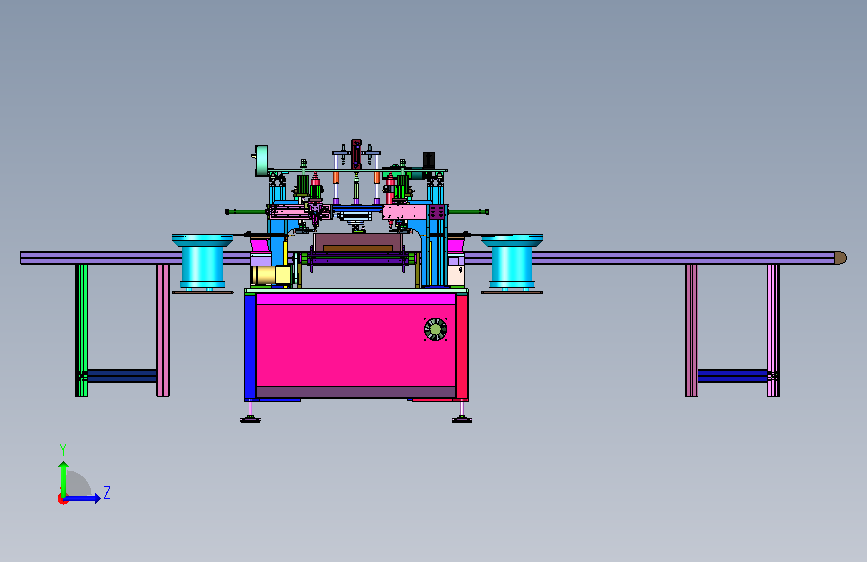
Task: Select the yellow motor beside the left feeder
Action: point(271,275)
